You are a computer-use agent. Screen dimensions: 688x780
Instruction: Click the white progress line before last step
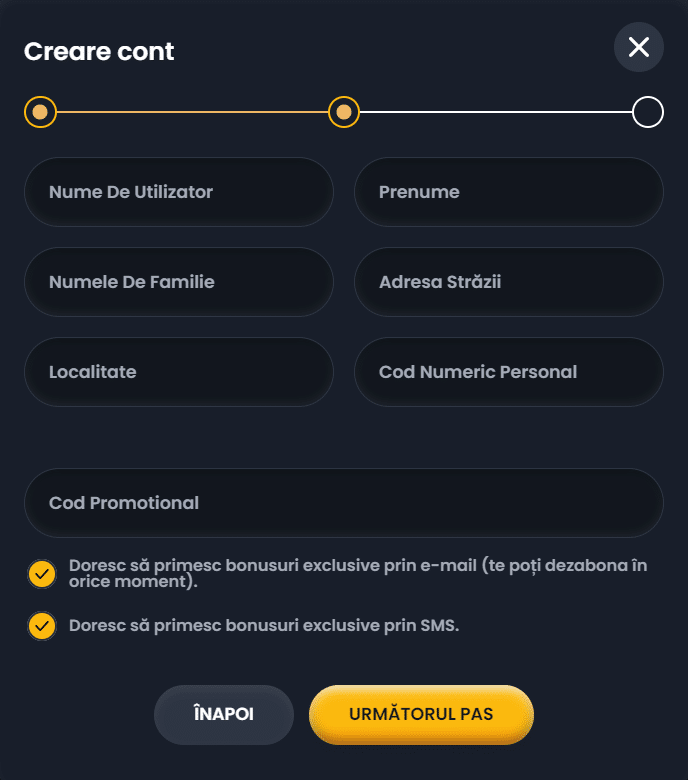(x=496, y=112)
